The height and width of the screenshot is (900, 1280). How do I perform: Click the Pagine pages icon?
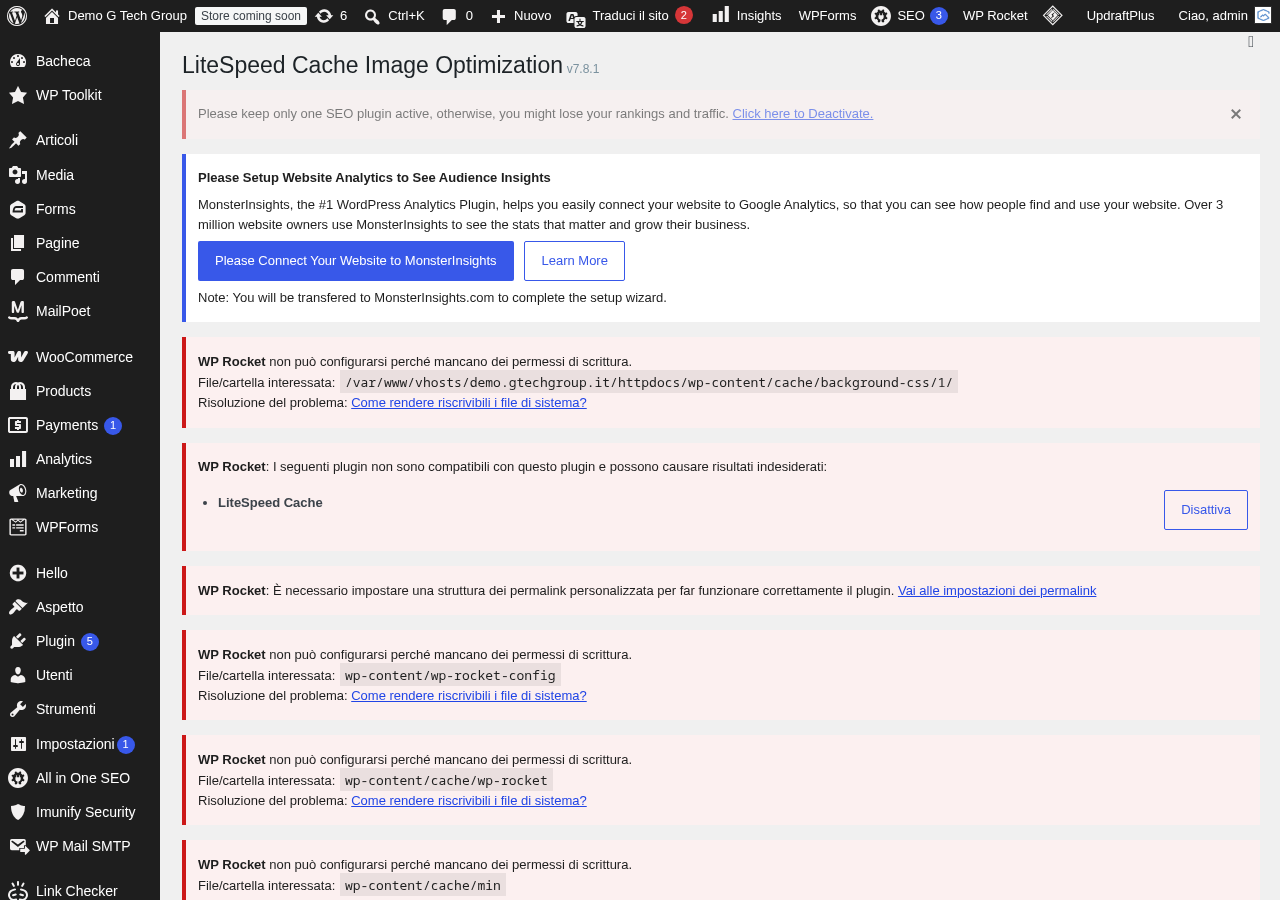(18, 243)
